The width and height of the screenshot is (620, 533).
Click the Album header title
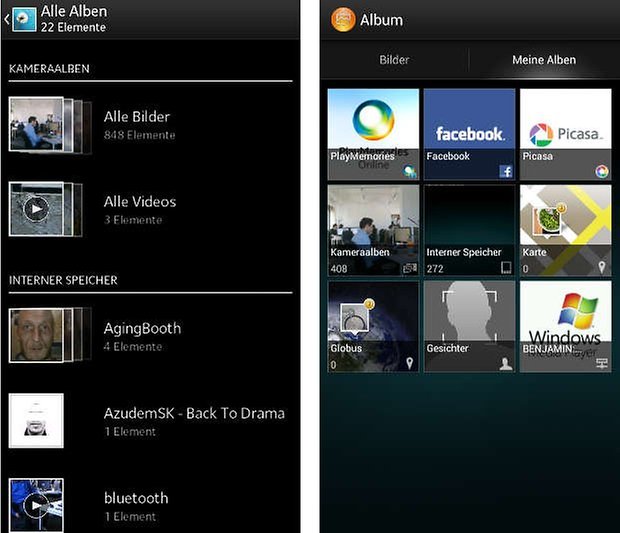[381, 20]
